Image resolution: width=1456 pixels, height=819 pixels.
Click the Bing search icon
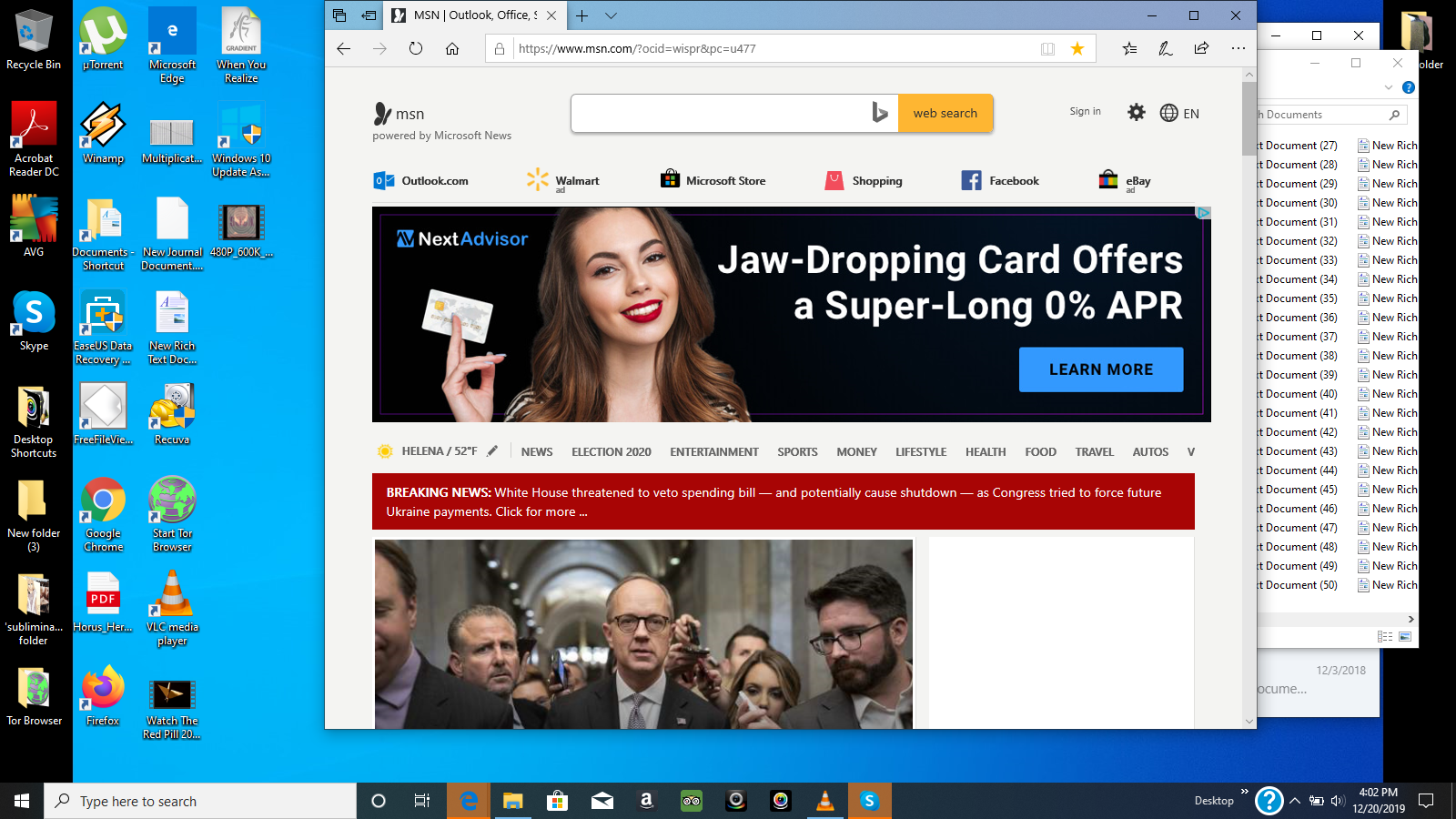879,113
